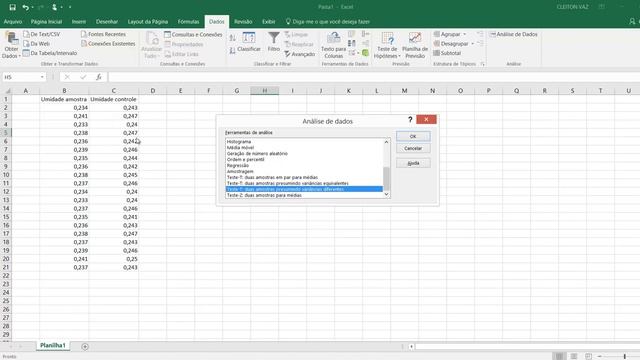Open Estrutura de Tópicos dialog launcher
The width and height of the screenshot is (640, 360).
[x=482, y=64]
